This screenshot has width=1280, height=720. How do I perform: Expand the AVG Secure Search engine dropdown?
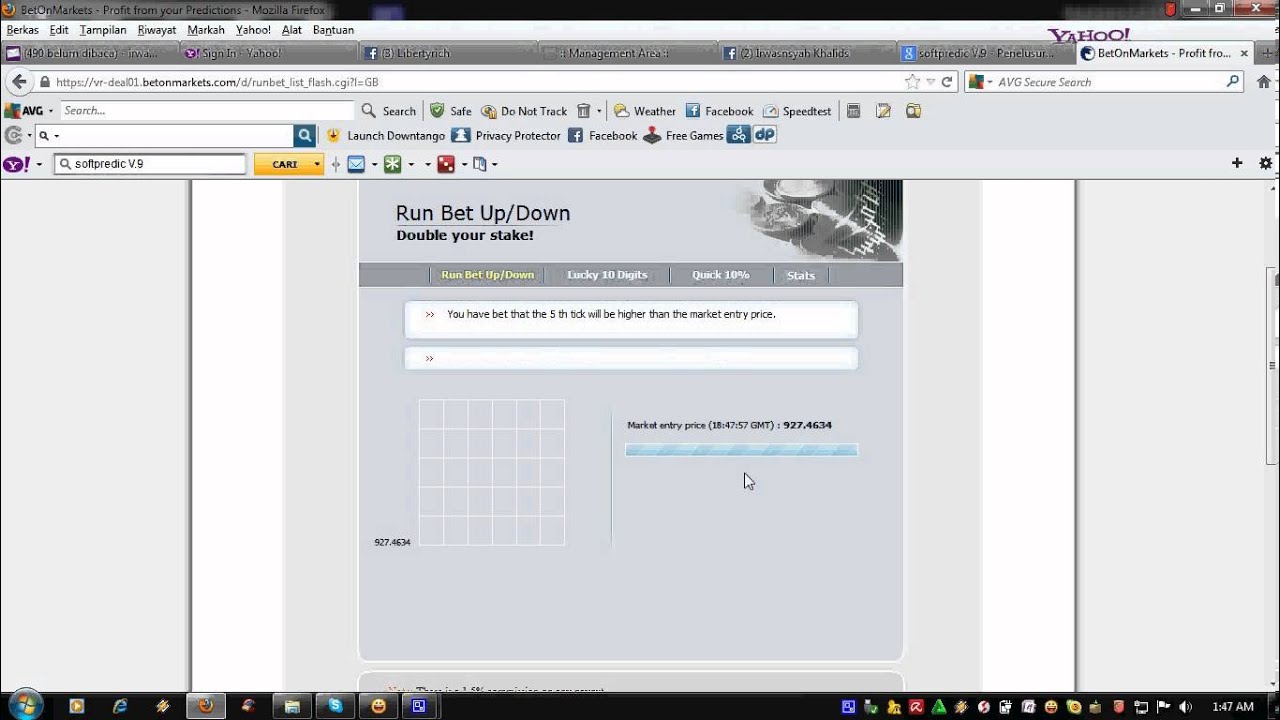click(989, 82)
